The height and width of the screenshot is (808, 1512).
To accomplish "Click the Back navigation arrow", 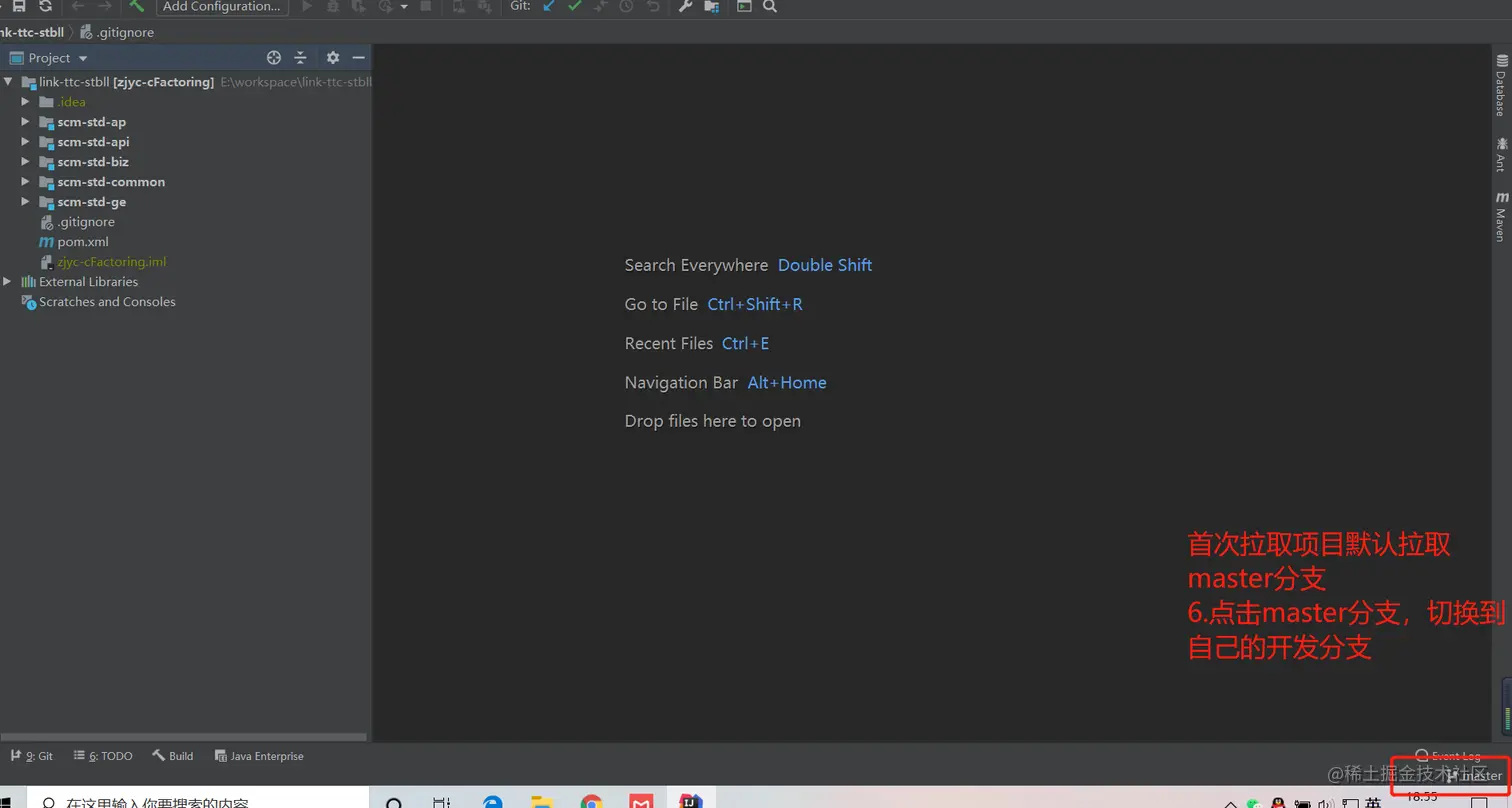I will pyautogui.click(x=78, y=6).
